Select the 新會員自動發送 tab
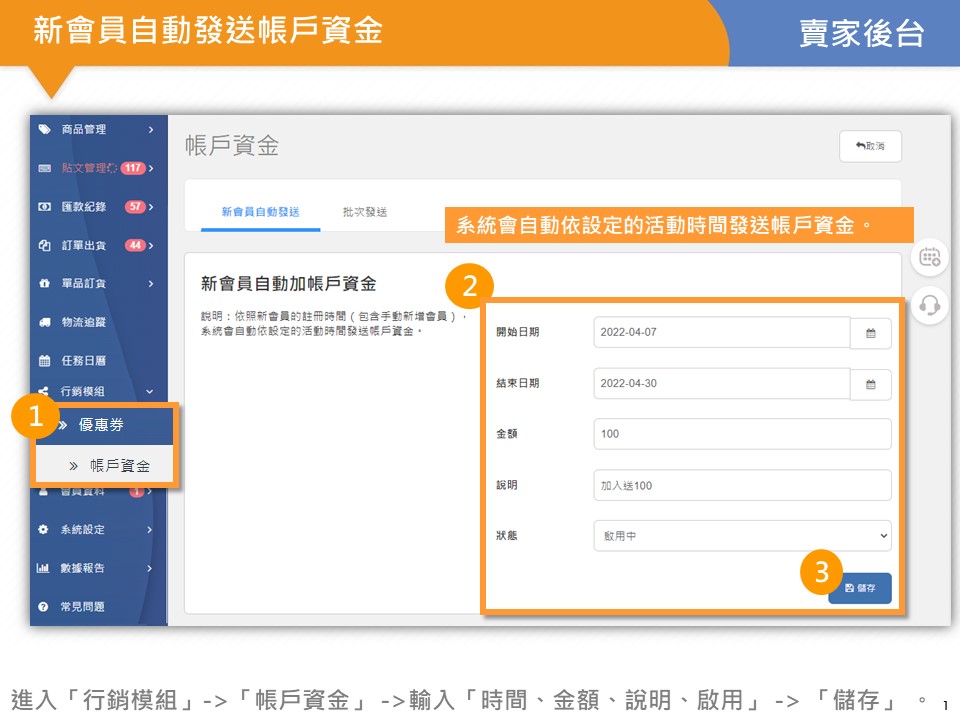This screenshot has height=720, width=960. pyautogui.click(x=260, y=212)
